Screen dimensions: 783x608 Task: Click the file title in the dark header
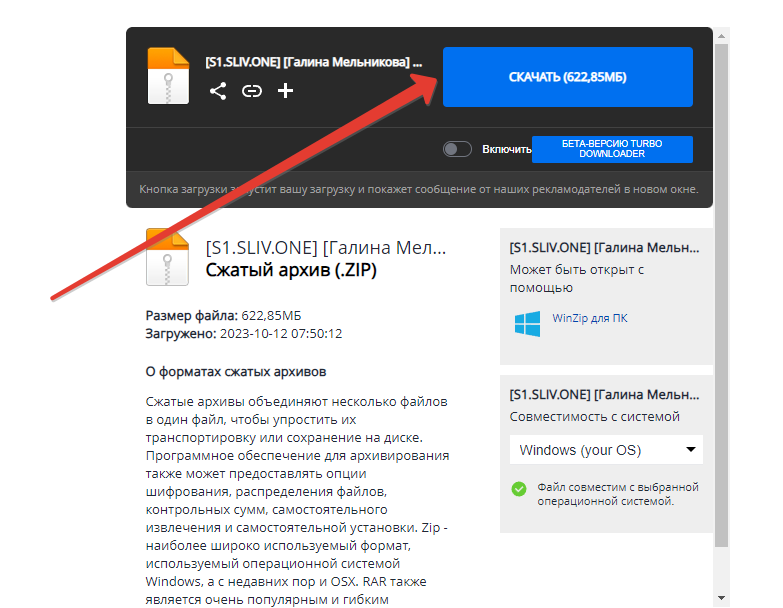pos(313,62)
